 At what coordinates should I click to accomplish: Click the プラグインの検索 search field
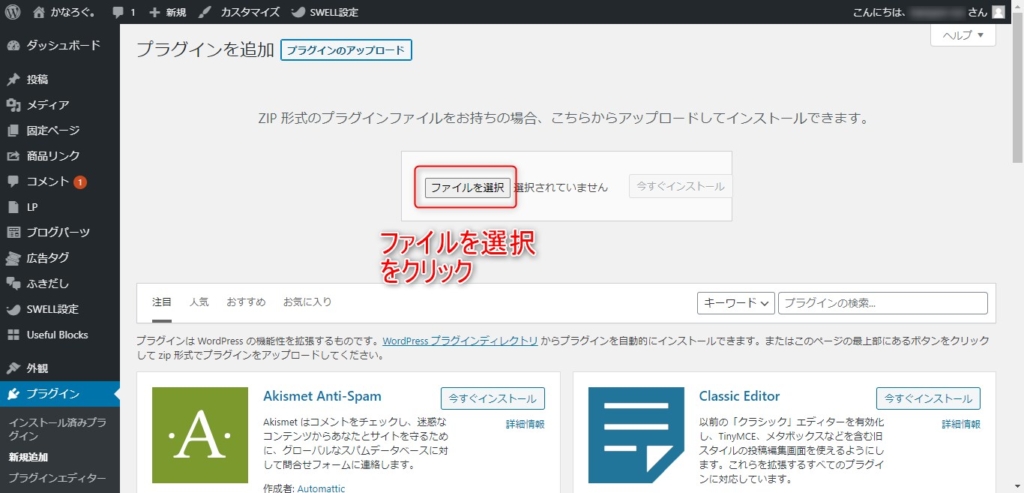pos(882,303)
